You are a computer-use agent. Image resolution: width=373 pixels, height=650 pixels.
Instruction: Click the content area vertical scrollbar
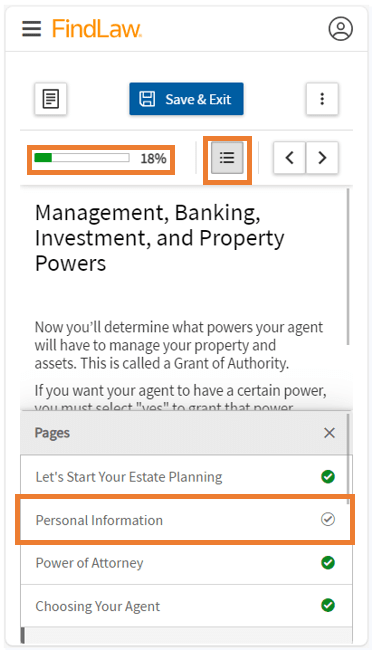coord(348,267)
